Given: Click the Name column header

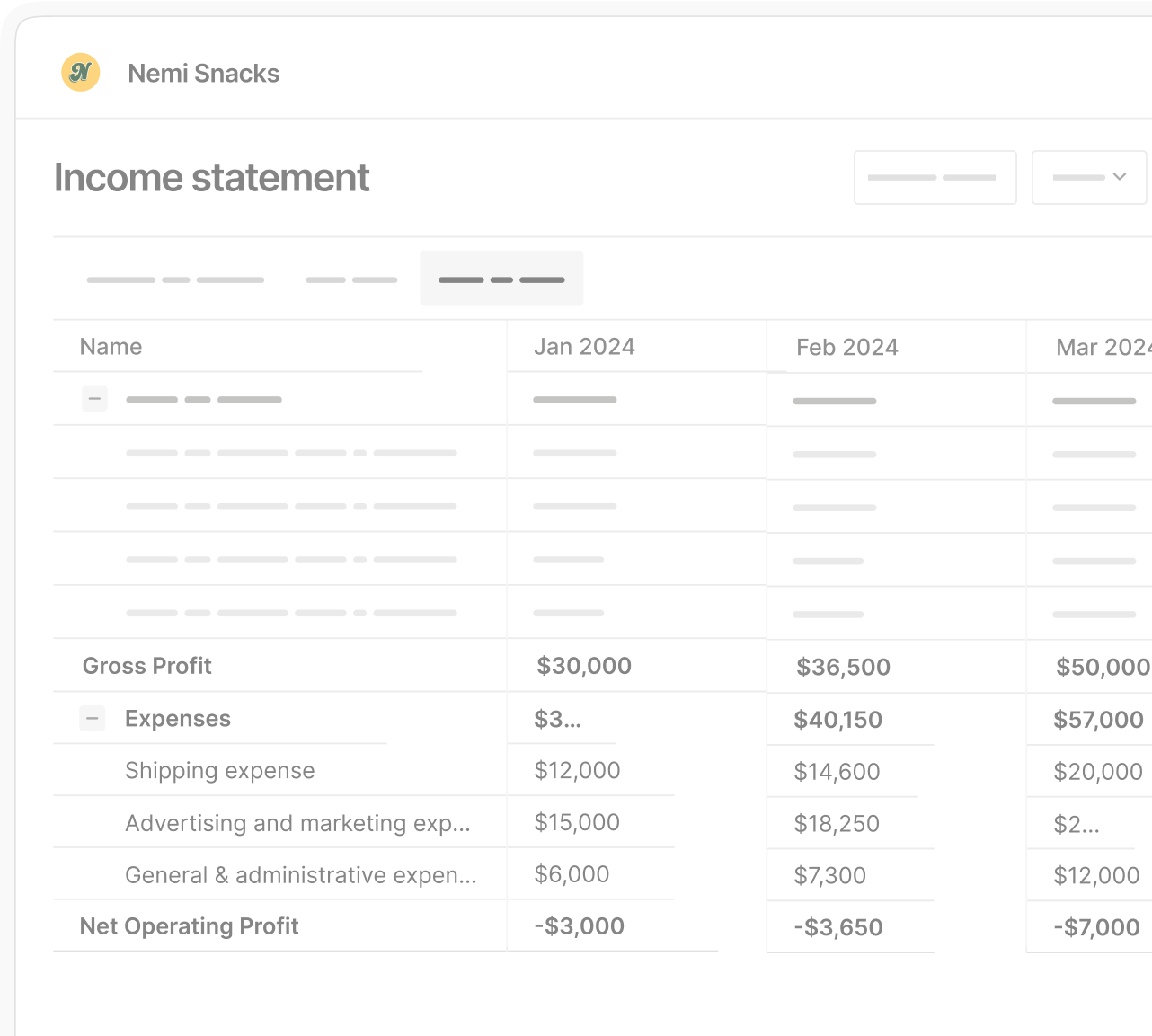Looking at the screenshot, I should point(111,346).
